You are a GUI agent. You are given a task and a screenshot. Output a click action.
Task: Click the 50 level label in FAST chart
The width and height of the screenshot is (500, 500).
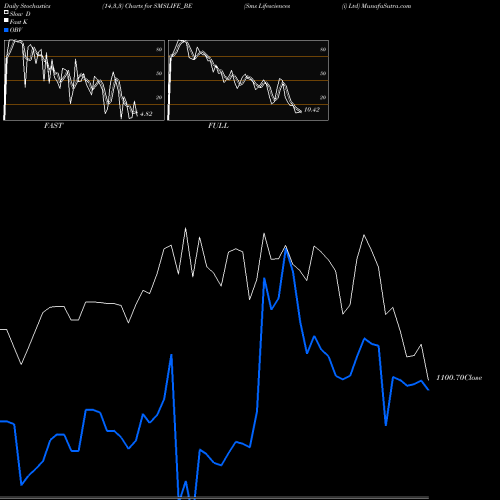[159, 73]
